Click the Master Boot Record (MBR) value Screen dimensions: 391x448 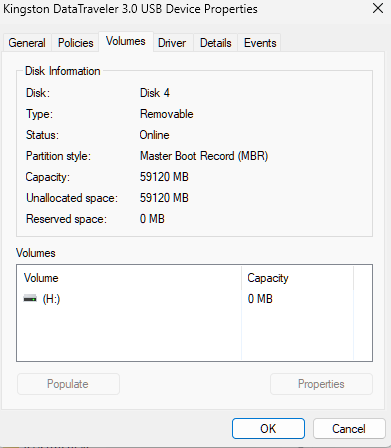click(x=204, y=156)
